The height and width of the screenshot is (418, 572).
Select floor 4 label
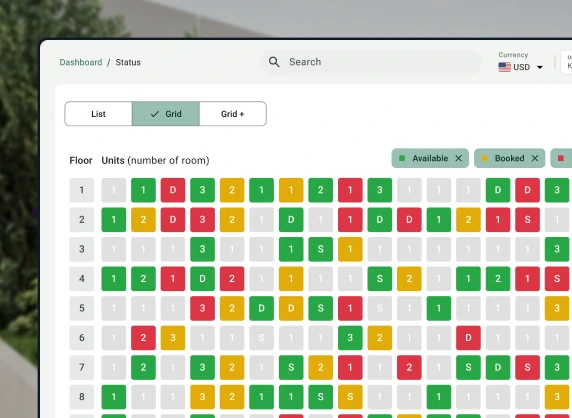[x=82, y=279]
